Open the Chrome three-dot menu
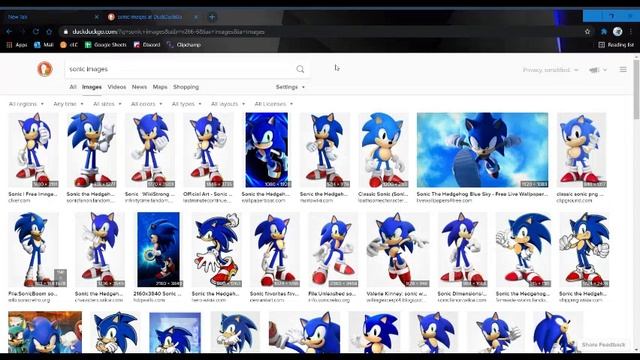The width and height of the screenshot is (640, 360). click(x=631, y=31)
